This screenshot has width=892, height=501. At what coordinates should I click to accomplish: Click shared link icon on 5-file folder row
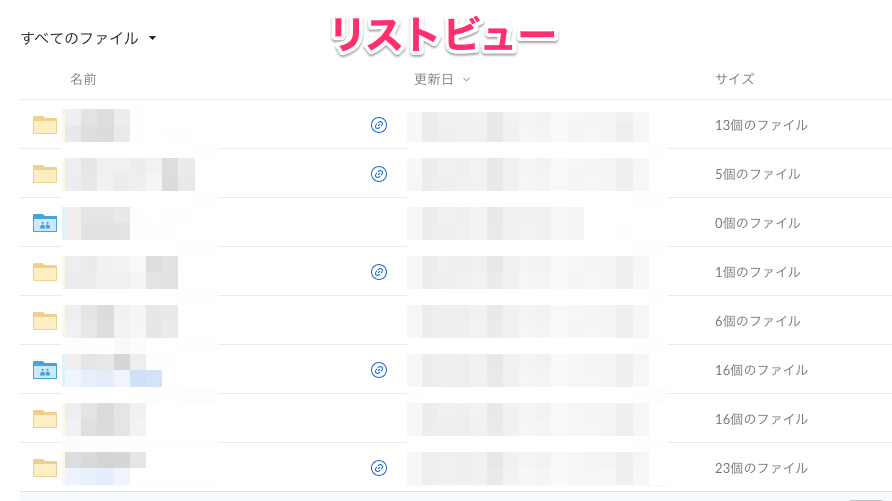click(x=378, y=174)
